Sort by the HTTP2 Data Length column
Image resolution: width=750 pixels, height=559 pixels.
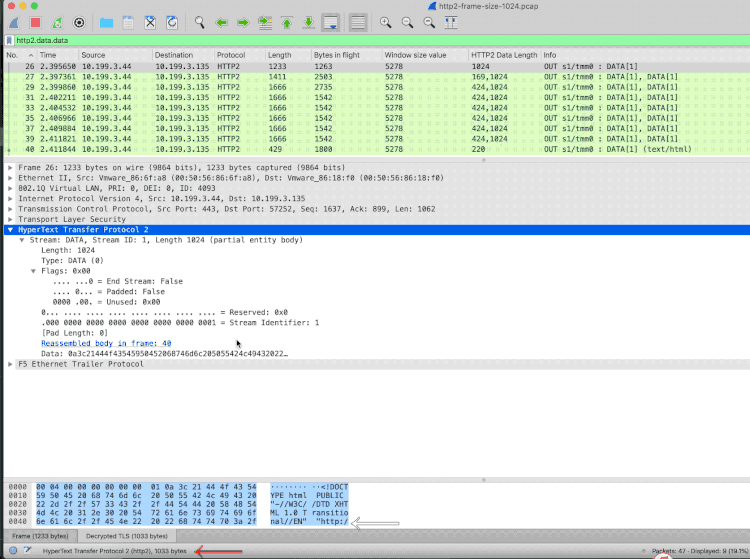pyautogui.click(x=503, y=54)
